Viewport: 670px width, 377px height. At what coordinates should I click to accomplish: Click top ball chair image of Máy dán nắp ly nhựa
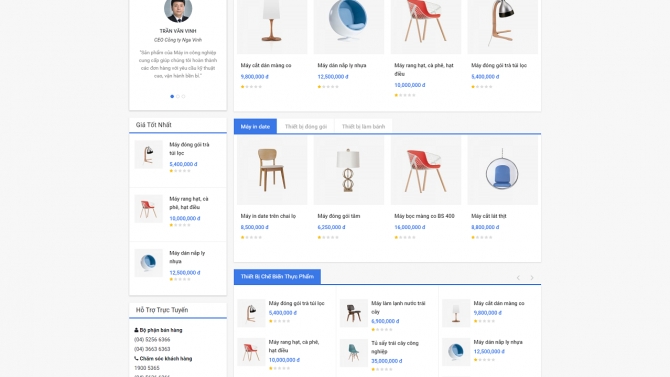click(349, 27)
